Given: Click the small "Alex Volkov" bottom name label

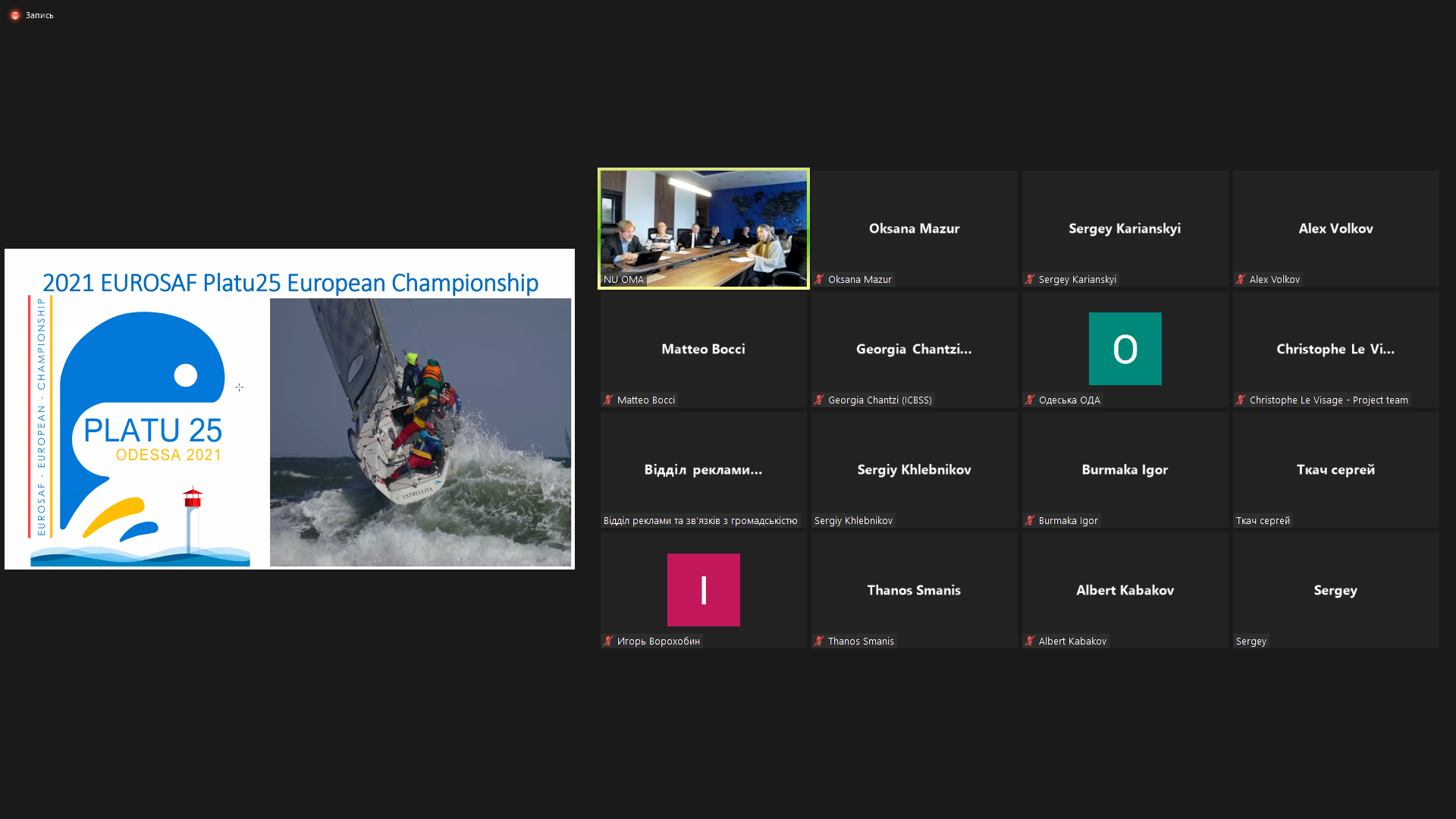Looking at the screenshot, I should (1275, 280).
